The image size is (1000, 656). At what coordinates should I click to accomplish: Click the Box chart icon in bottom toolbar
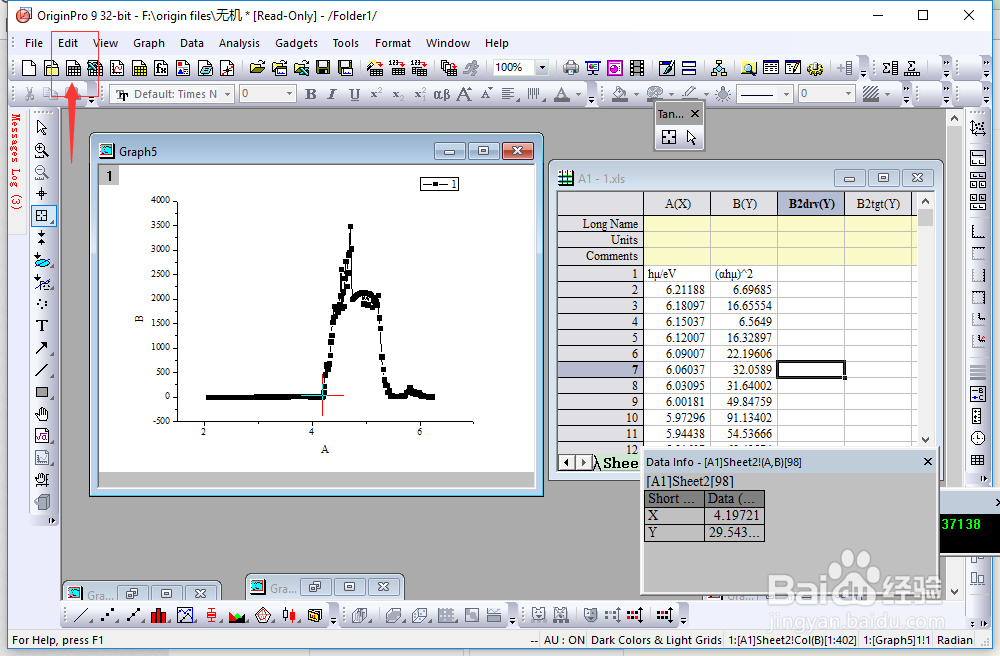pyautogui.click(x=211, y=615)
